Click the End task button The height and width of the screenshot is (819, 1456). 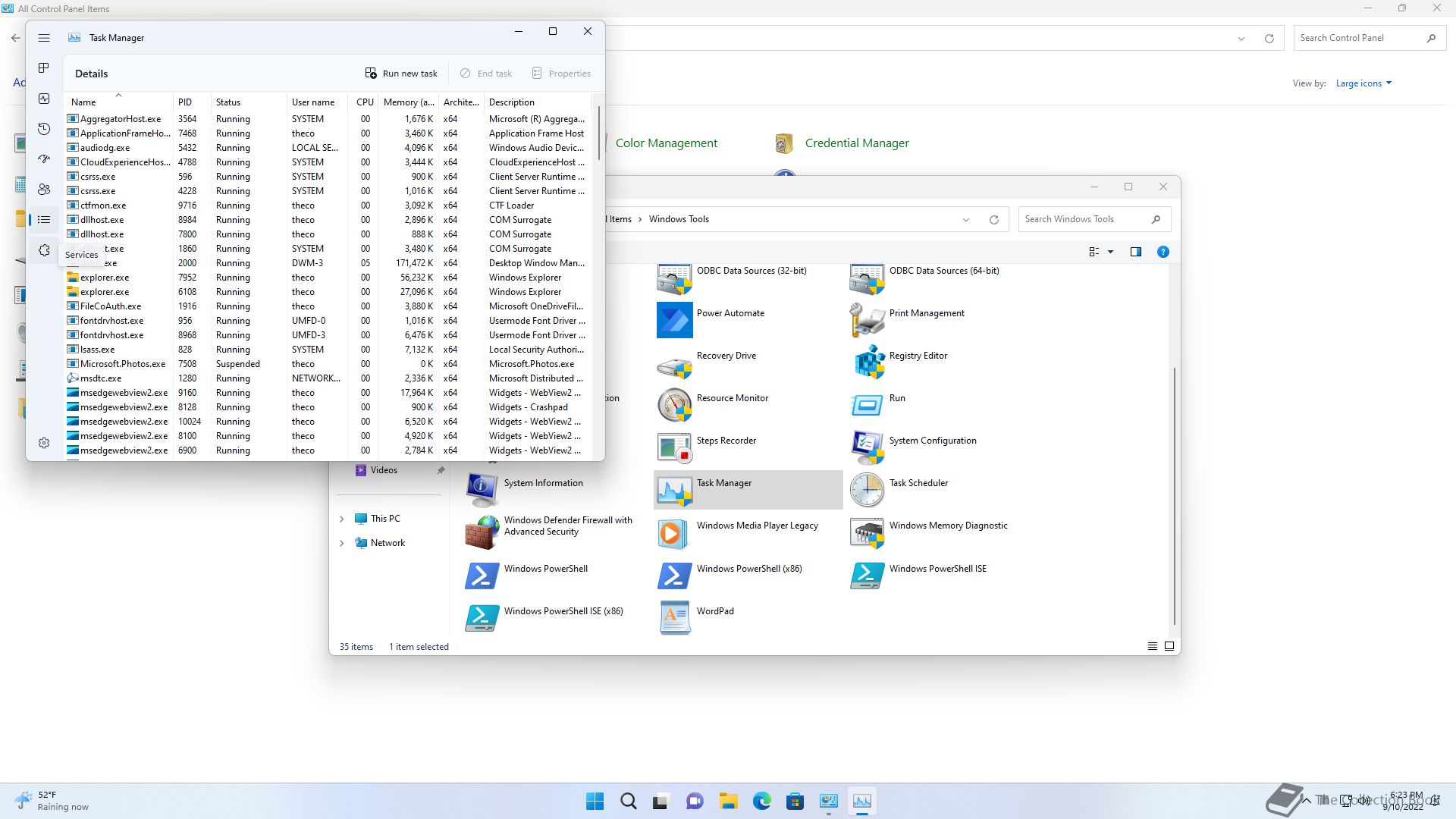(486, 74)
